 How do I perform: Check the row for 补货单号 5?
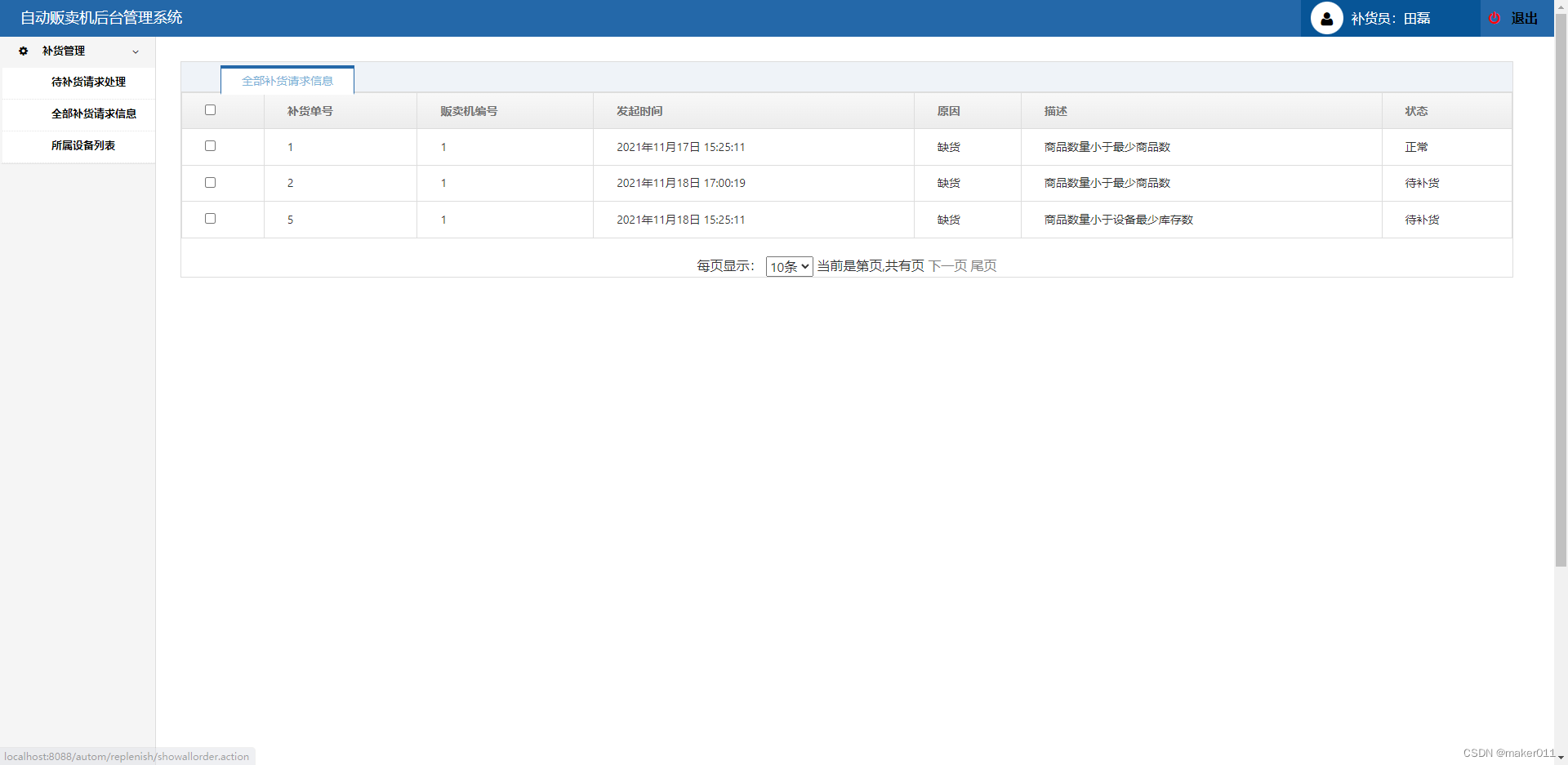210,219
